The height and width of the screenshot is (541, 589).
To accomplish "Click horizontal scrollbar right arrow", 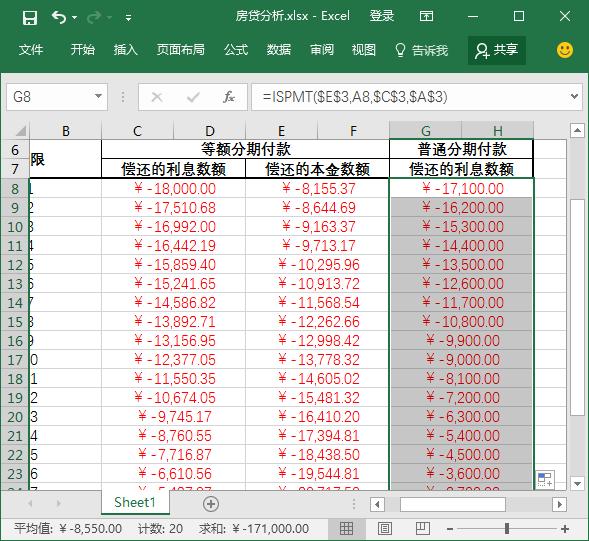I will [x=559, y=504].
